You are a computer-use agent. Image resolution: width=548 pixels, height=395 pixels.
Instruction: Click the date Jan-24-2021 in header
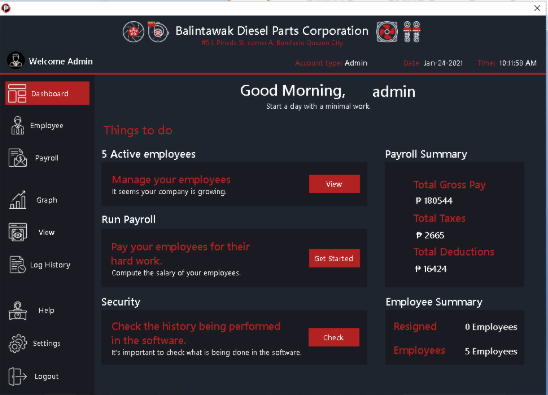(x=443, y=63)
